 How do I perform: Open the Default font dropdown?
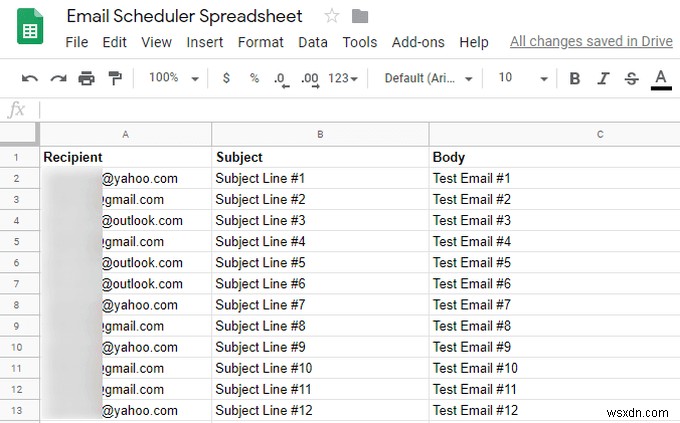[431, 79]
